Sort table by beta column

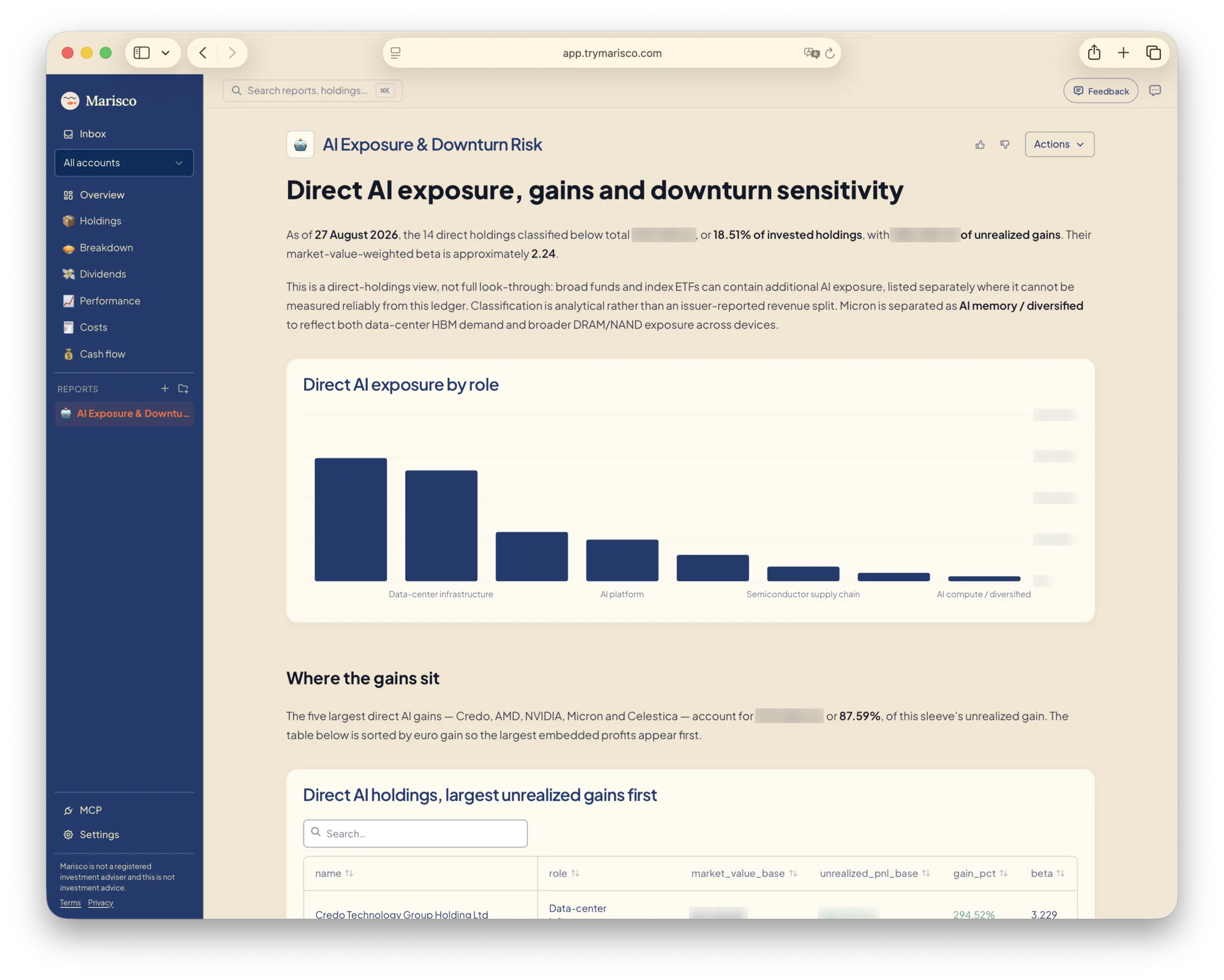(1048, 874)
